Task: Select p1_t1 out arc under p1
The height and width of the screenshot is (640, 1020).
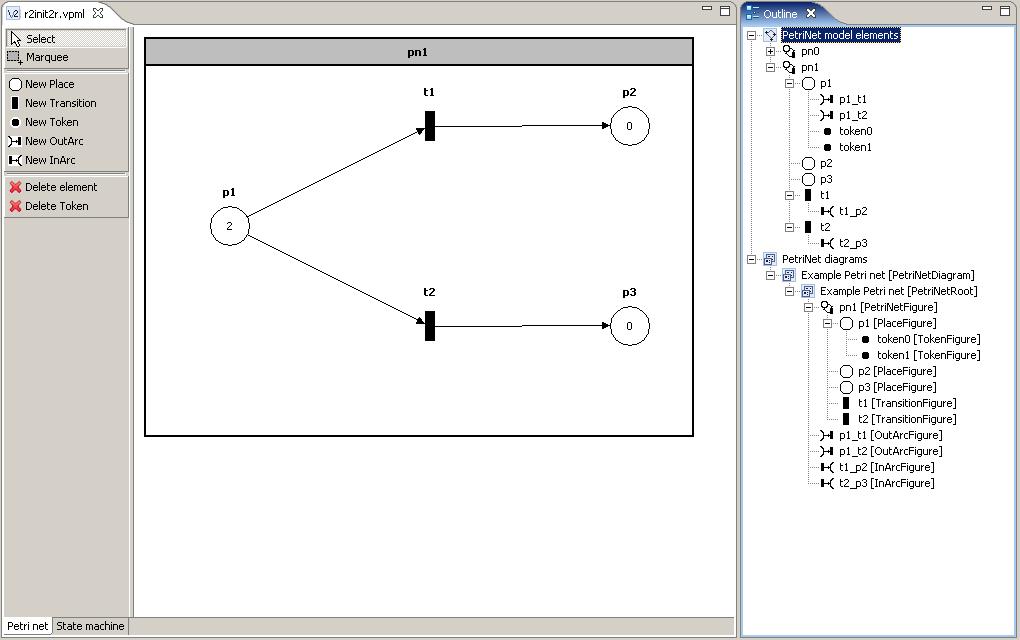Action: click(x=852, y=99)
